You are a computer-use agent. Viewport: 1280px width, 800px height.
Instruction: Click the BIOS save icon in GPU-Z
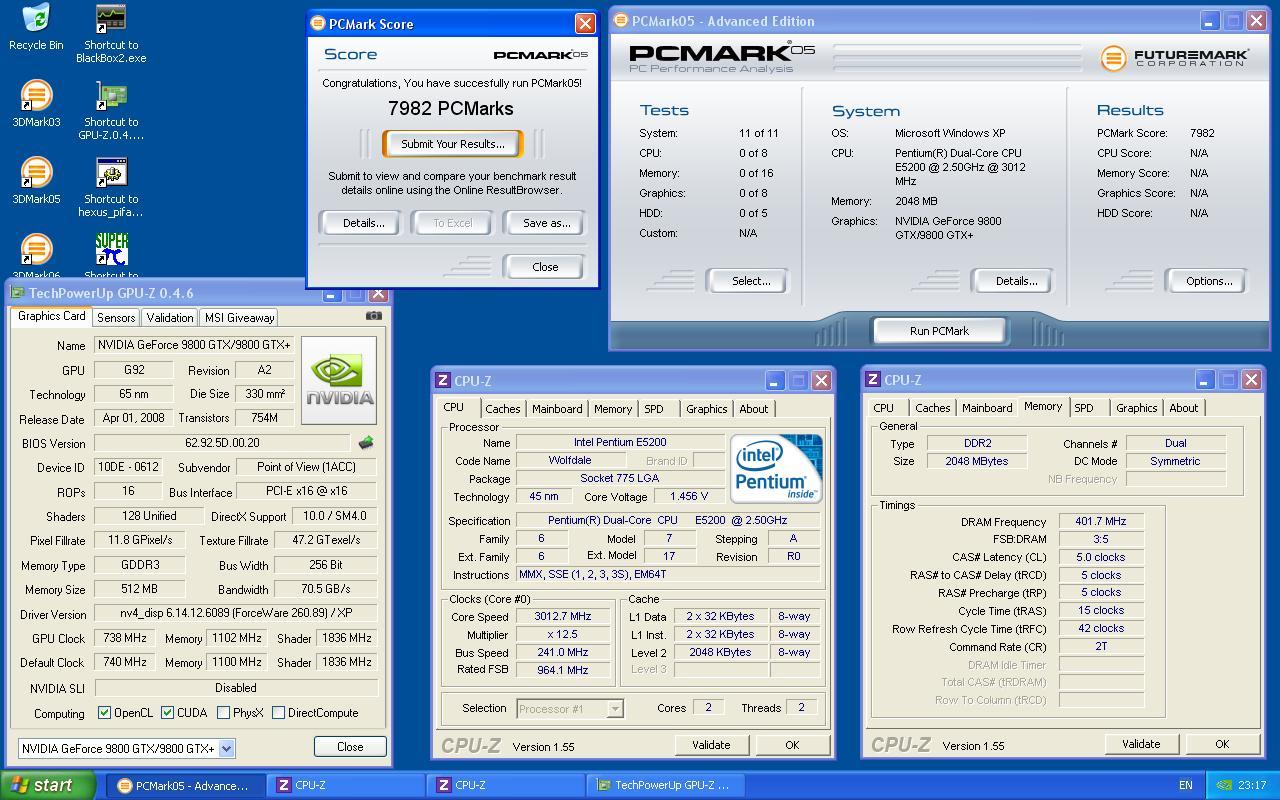click(366, 442)
